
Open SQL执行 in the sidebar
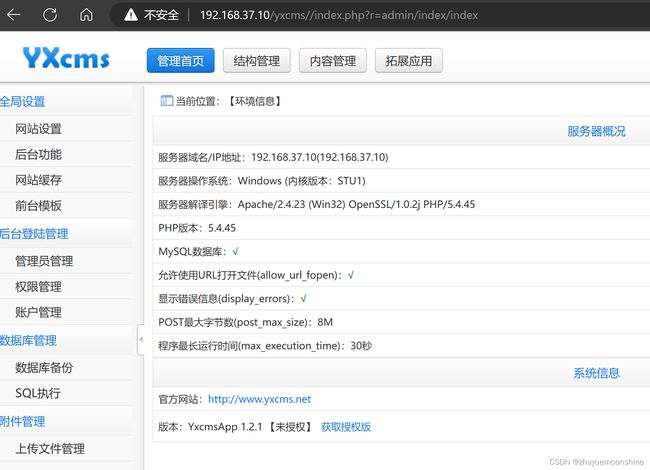(38, 393)
